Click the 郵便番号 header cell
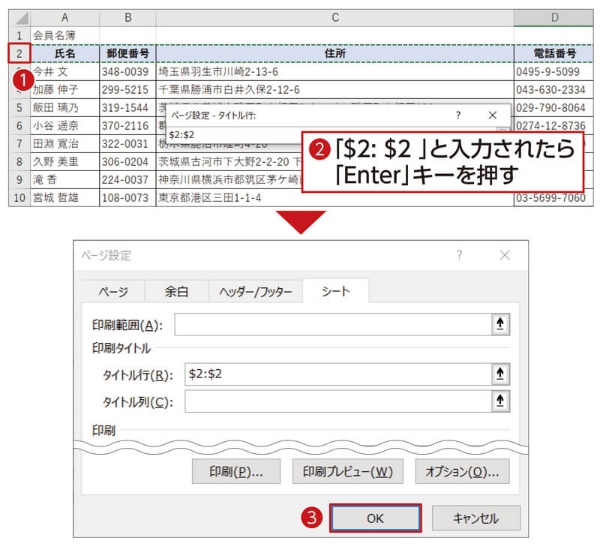The image size is (600, 547). pos(128,54)
